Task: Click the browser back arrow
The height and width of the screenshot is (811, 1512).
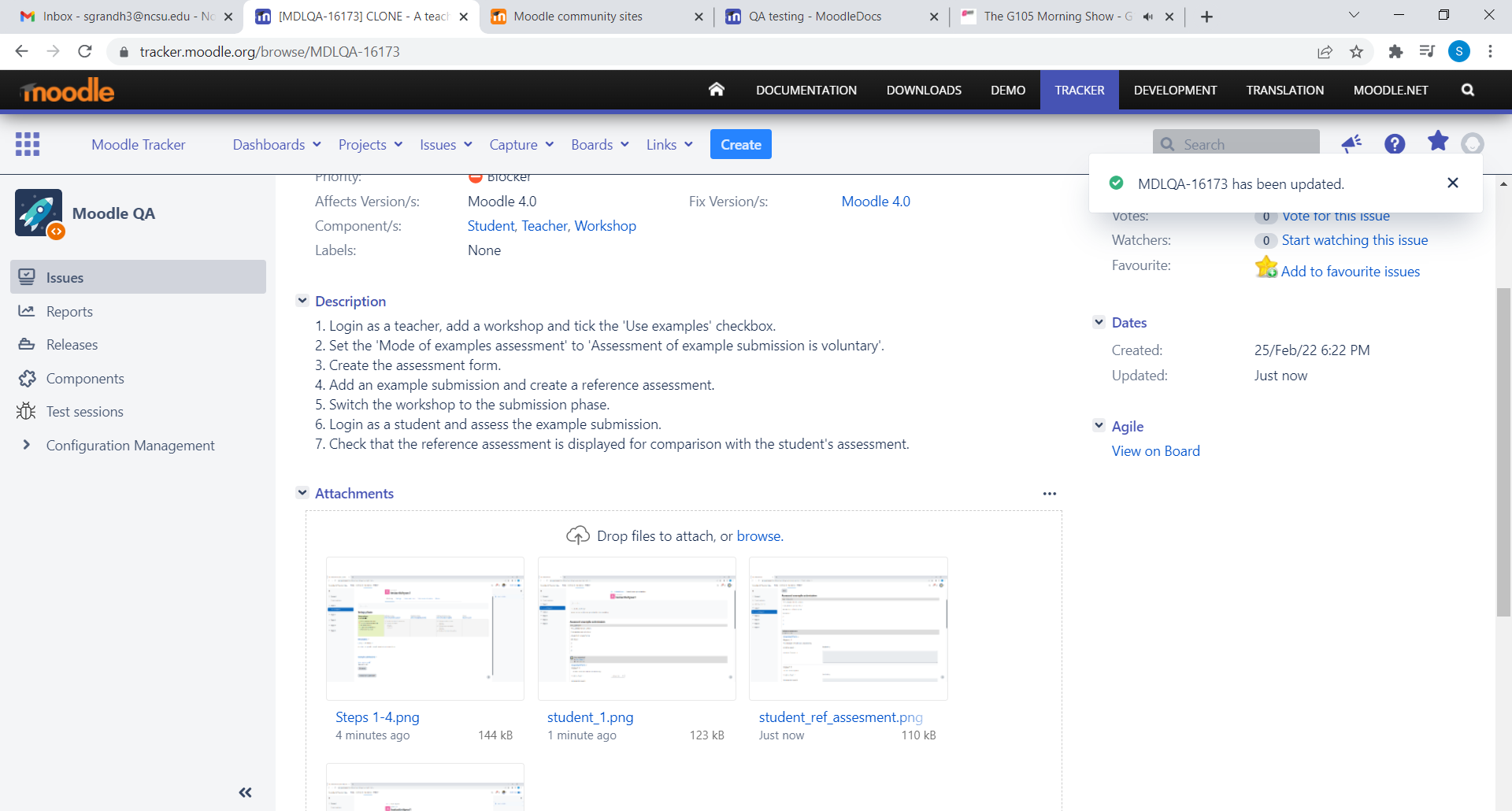Action: tap(21, 51)
